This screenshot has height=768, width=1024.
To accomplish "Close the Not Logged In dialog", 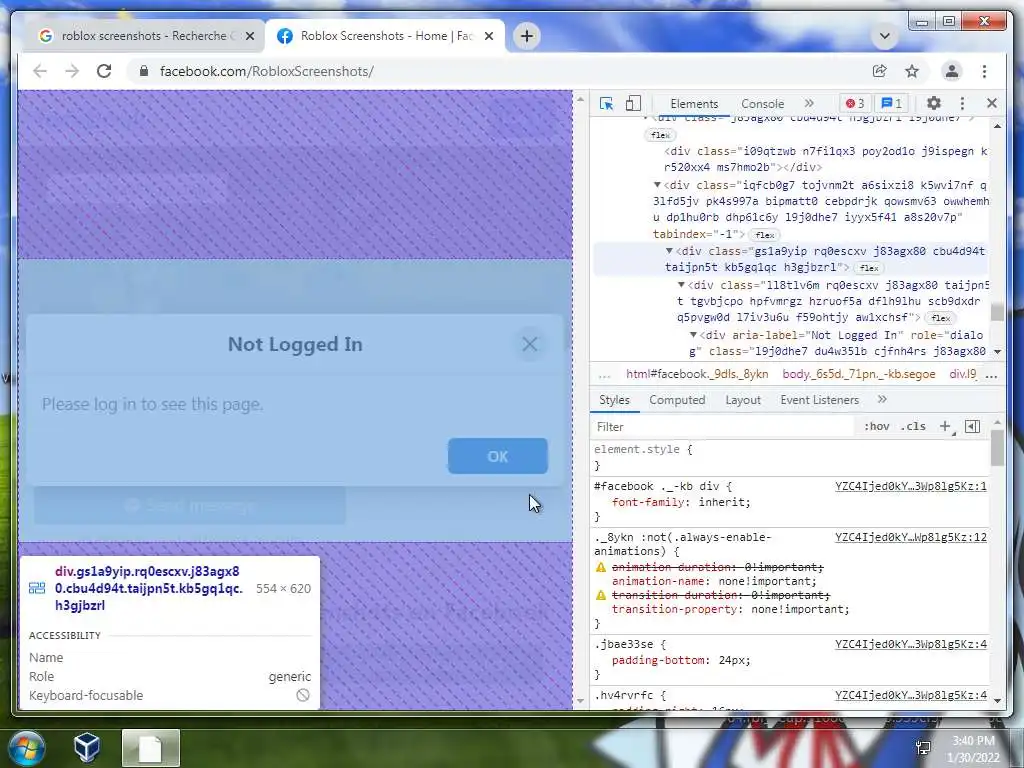I will [x=530, y=344].
